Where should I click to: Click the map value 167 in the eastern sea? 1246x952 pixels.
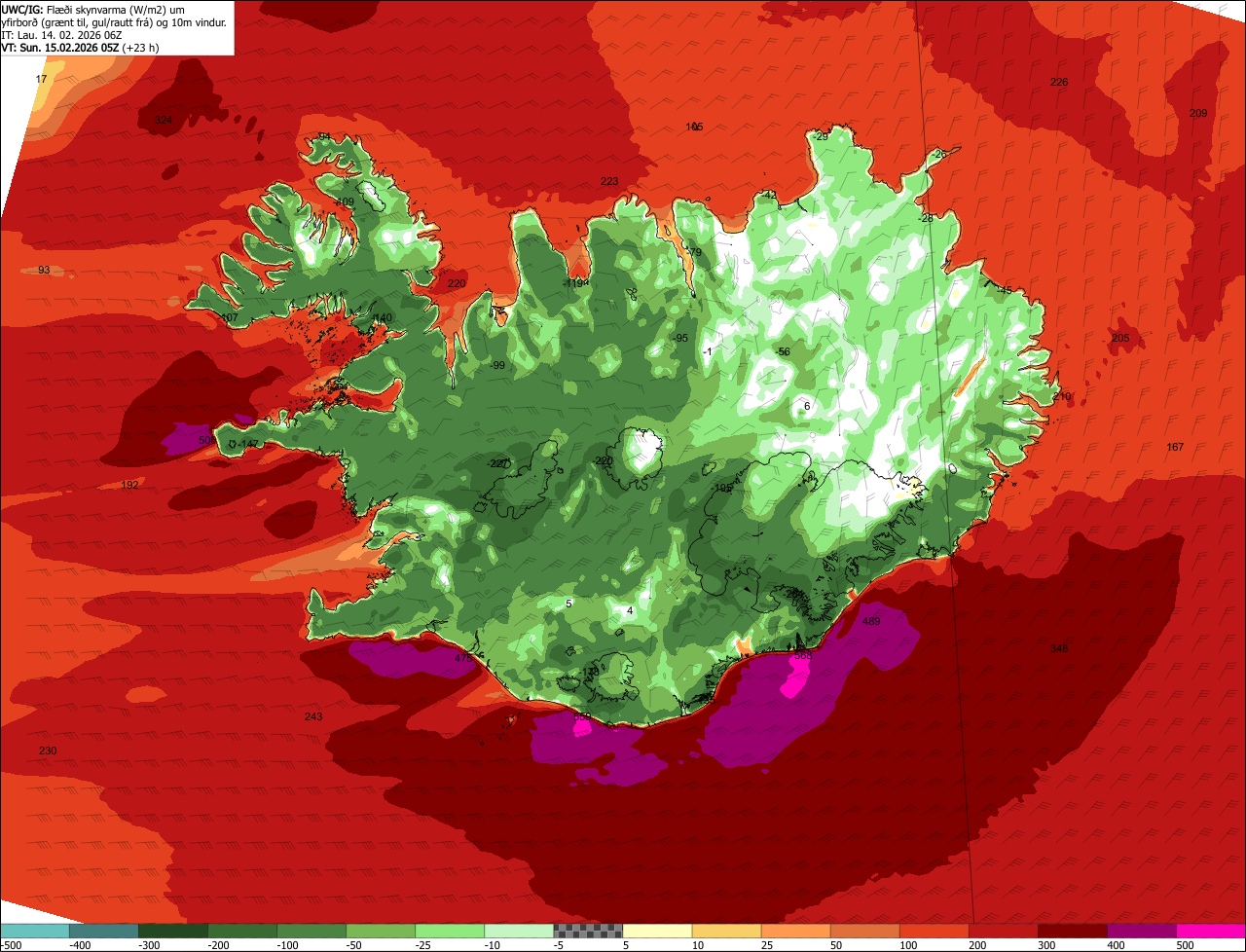(x=1175, y=448)
